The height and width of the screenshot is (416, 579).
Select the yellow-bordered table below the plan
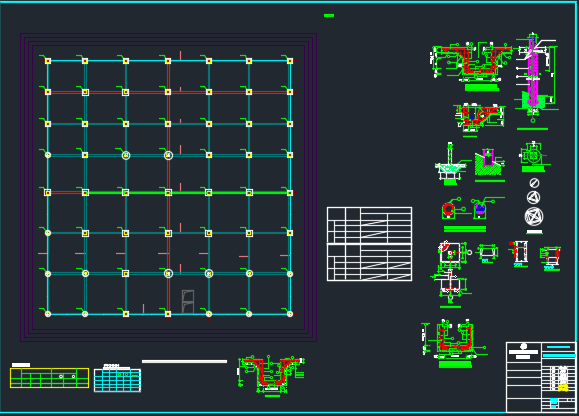[49, 378]
